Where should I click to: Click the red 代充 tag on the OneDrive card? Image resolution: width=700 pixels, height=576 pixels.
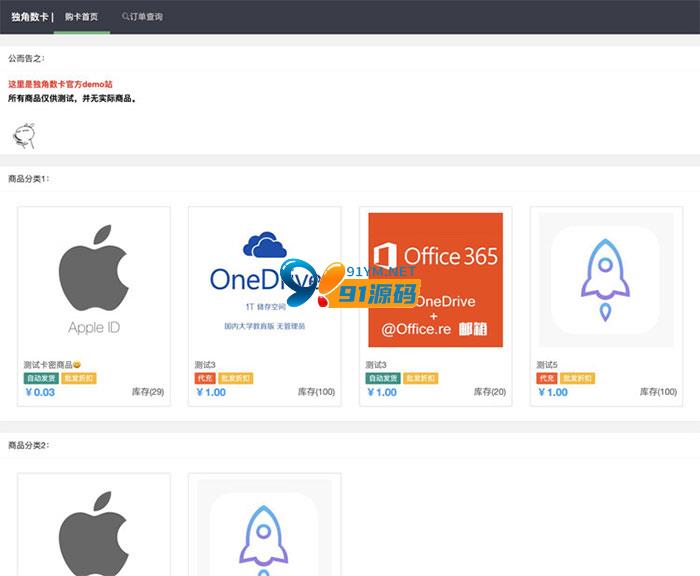point(205,378)
